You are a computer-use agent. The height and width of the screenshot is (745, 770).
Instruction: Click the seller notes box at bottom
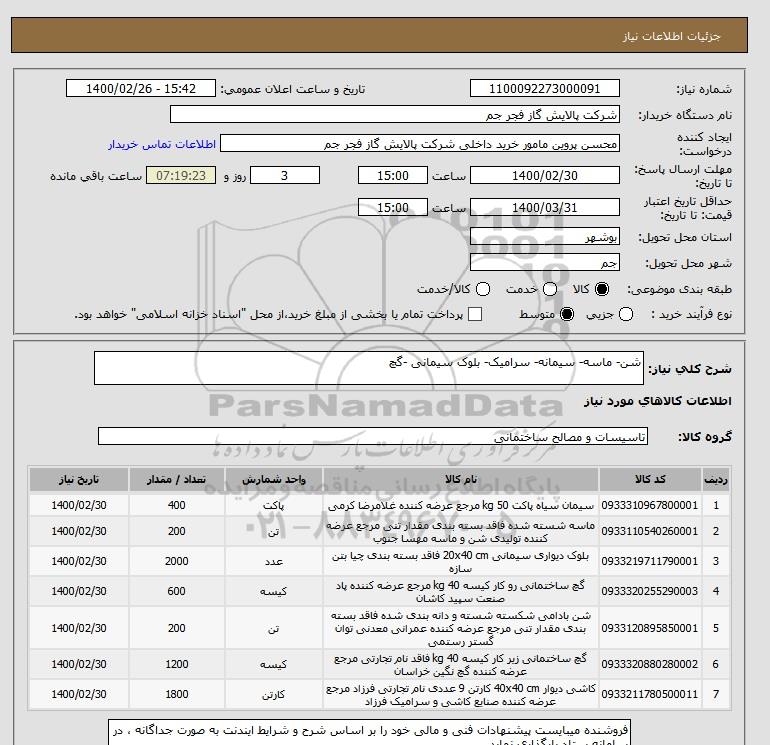(368, 732)
